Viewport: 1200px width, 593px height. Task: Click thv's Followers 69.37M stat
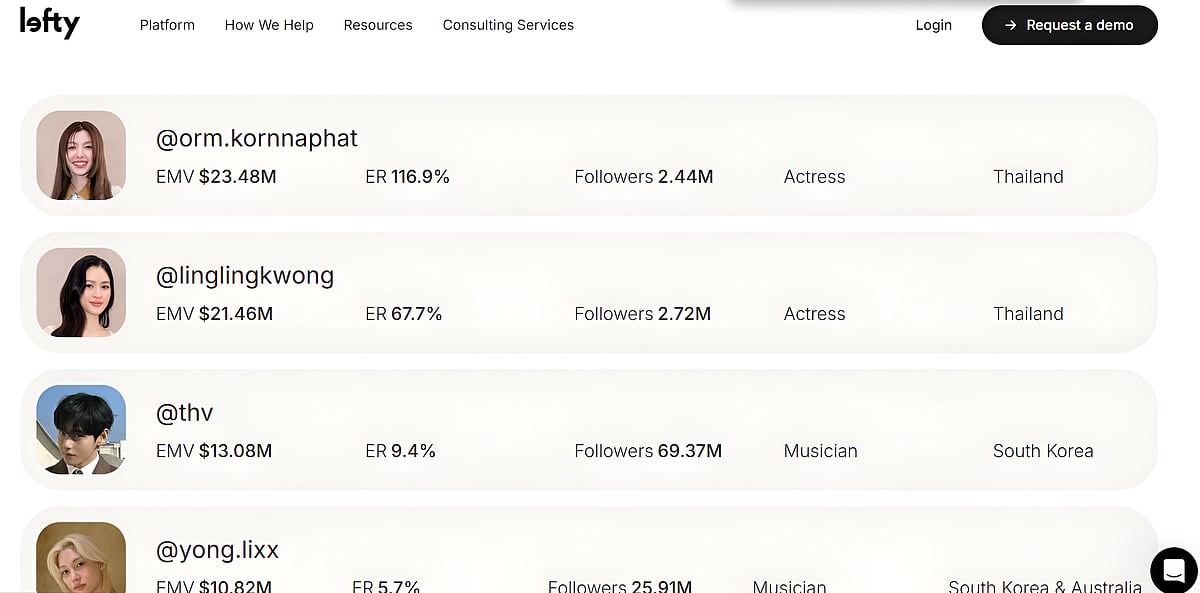[648, 451]
